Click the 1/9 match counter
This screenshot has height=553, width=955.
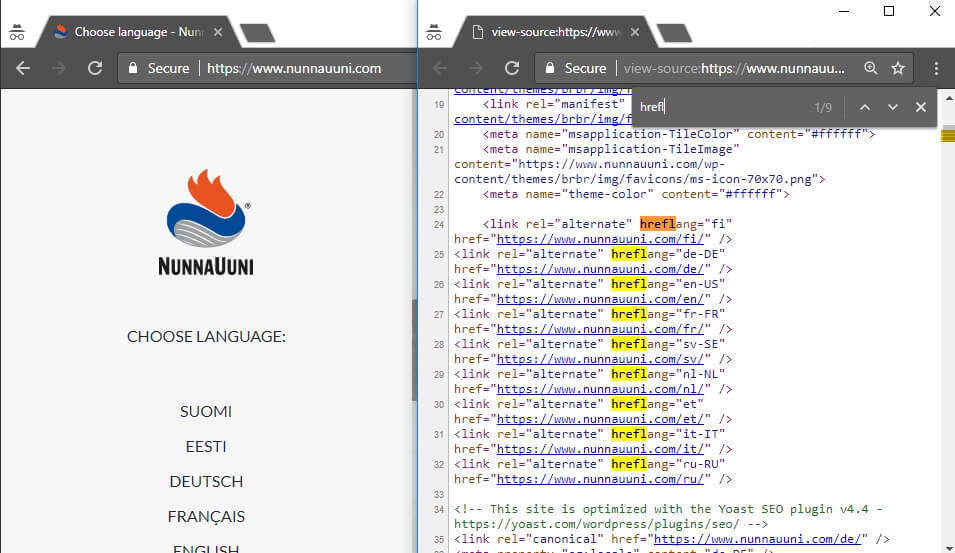coord(823,108)
